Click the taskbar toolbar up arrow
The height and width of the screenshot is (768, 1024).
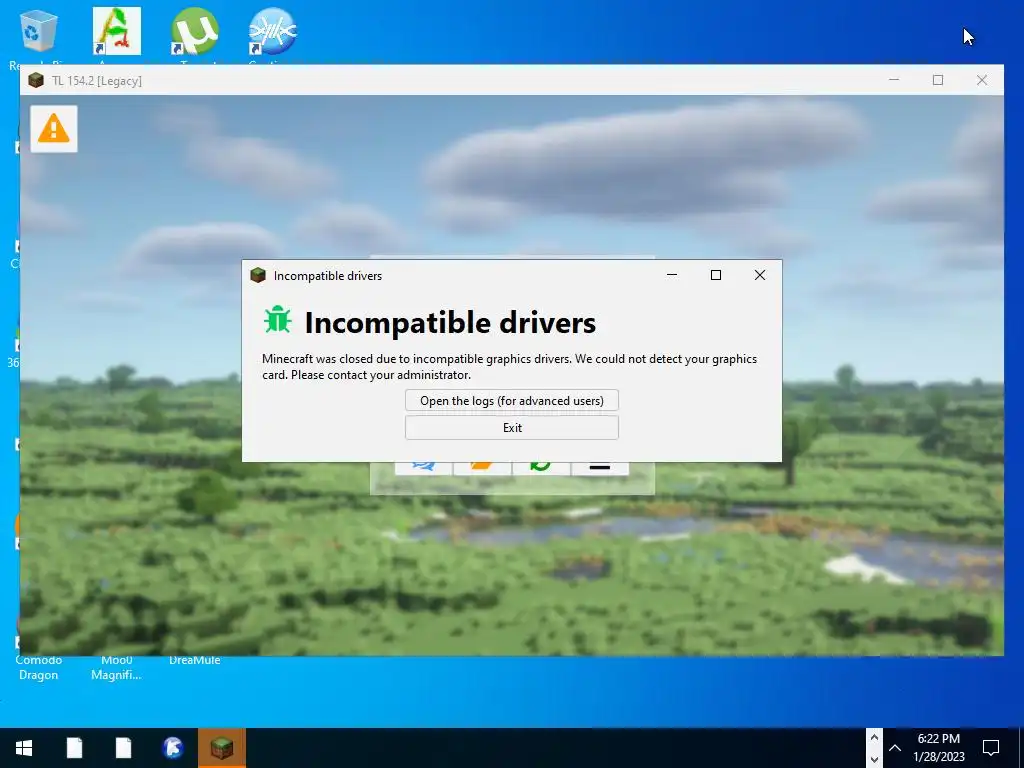[874, 738]
